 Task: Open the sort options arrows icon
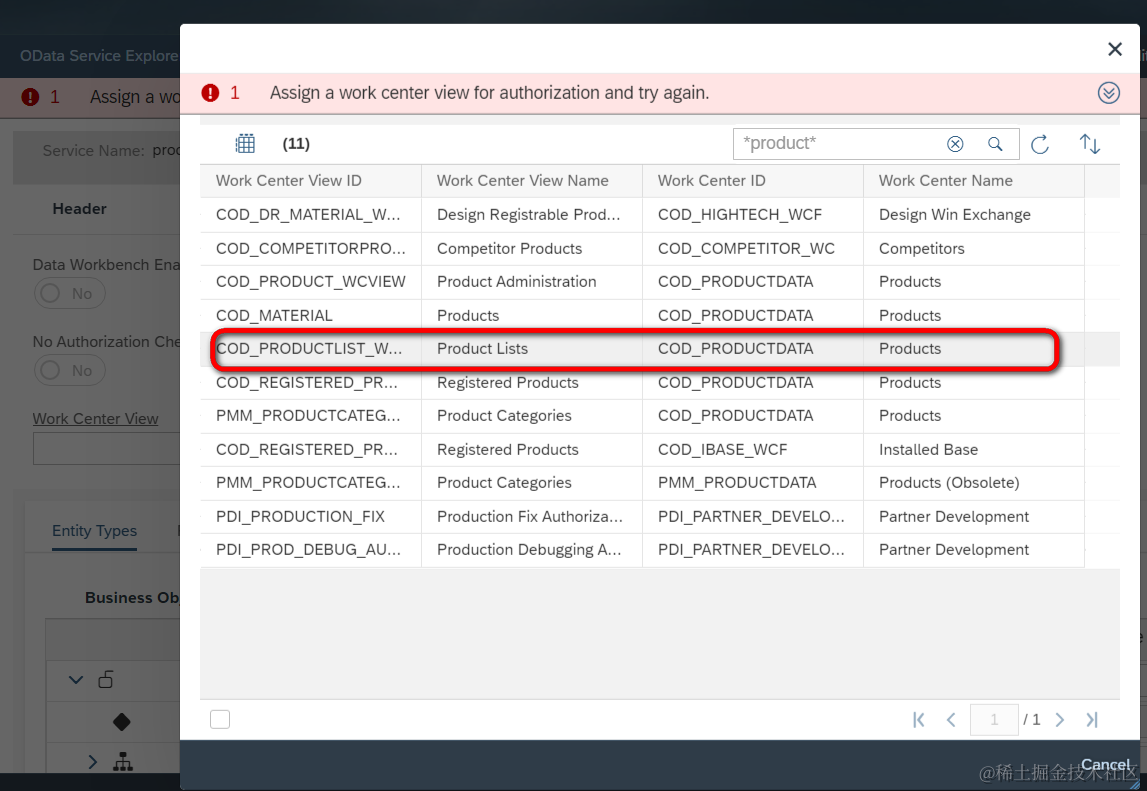pyautogui.click(x=1089, y=144)
